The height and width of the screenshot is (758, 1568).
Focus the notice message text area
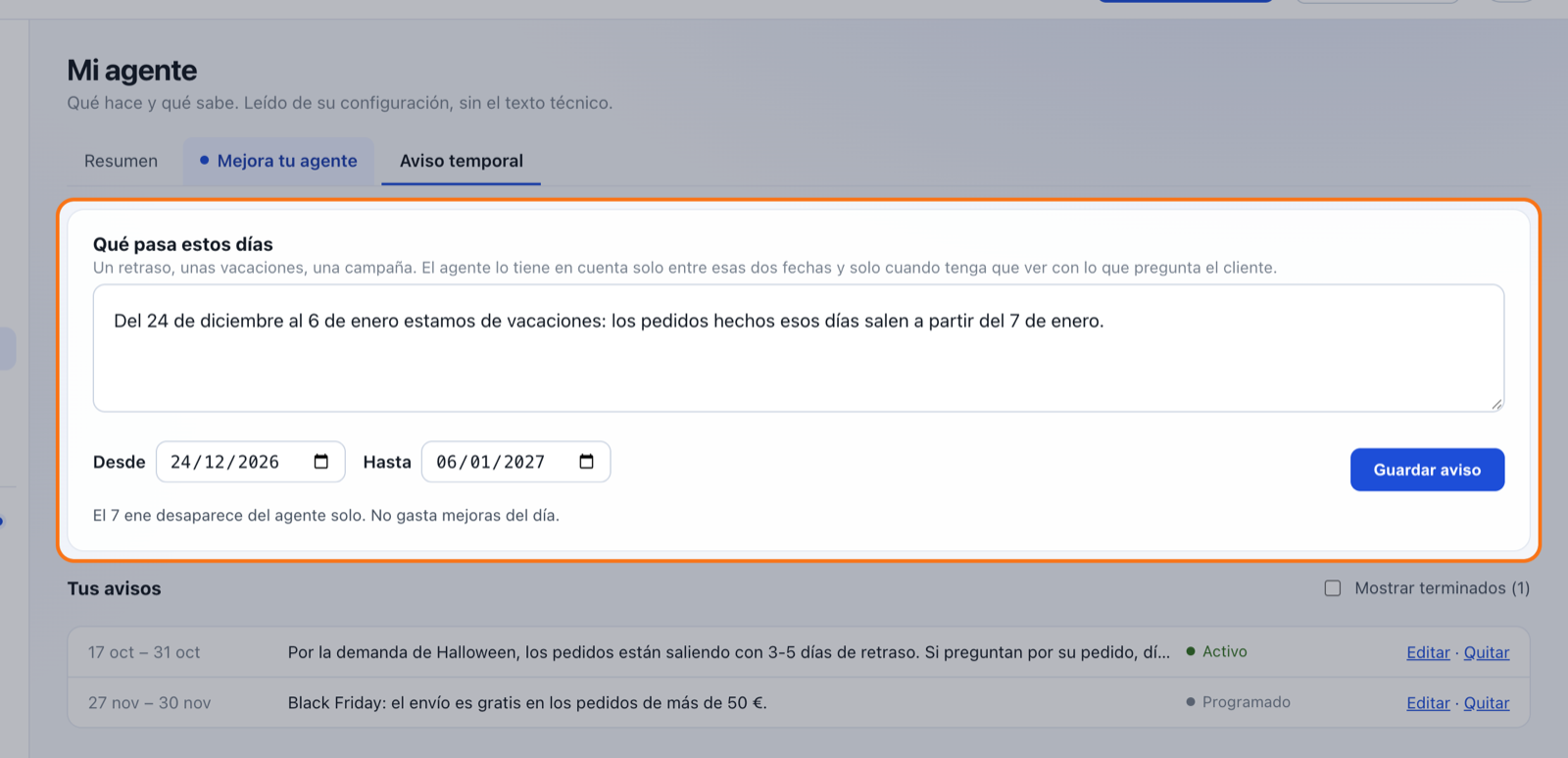799,348
